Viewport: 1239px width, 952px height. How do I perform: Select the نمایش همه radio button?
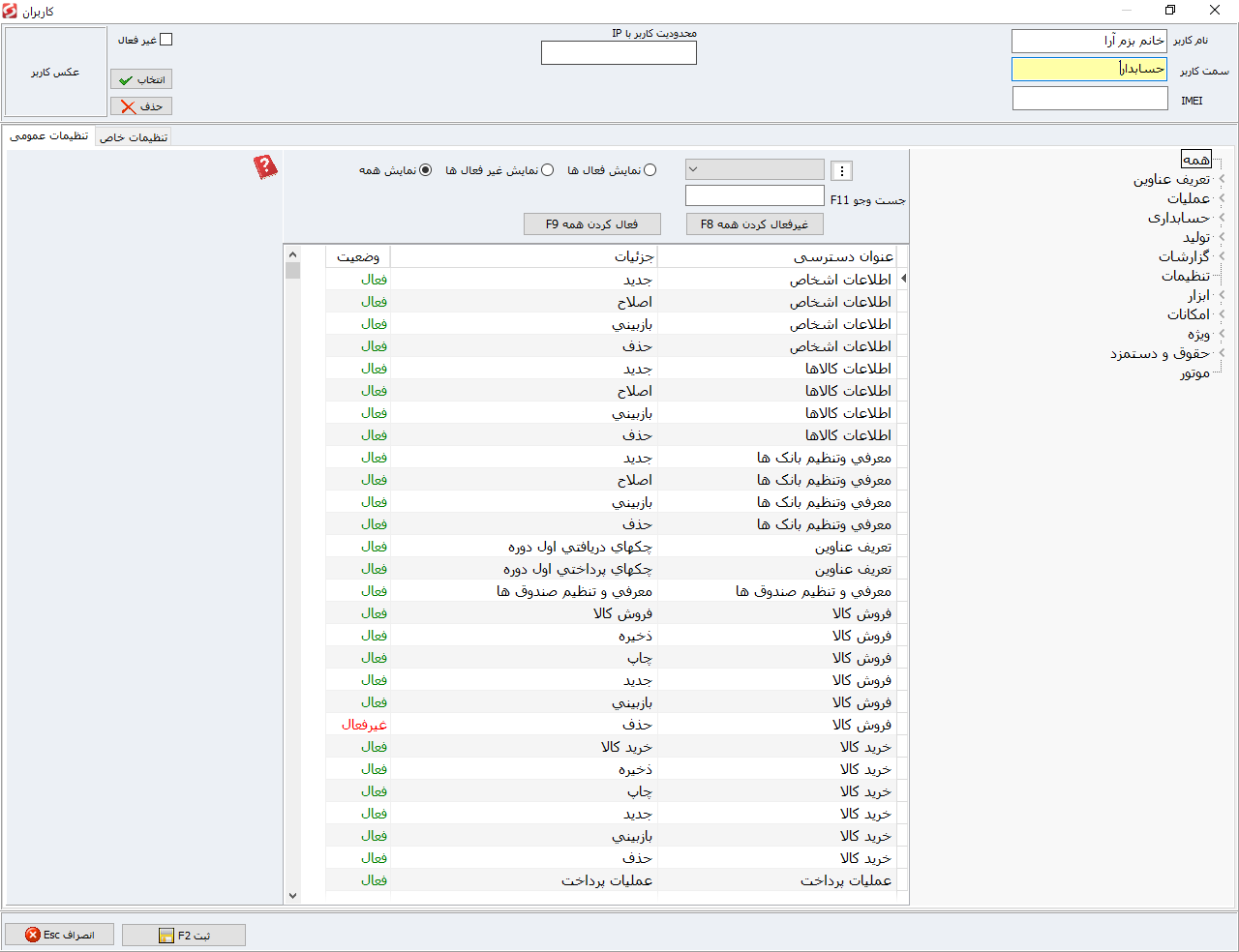tap(425, 170)
